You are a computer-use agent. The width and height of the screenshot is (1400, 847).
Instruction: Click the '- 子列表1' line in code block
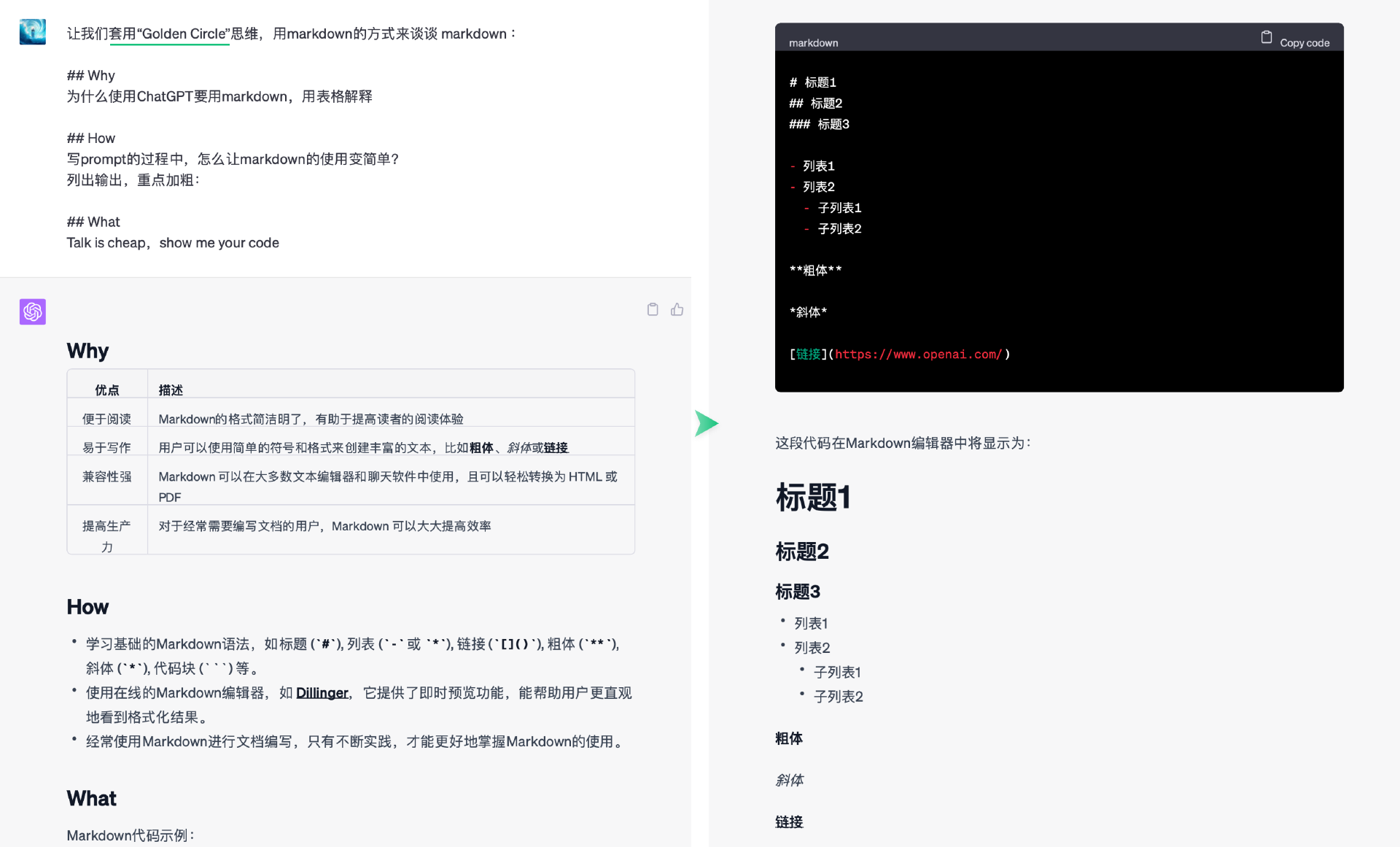[x=833, y=208]
